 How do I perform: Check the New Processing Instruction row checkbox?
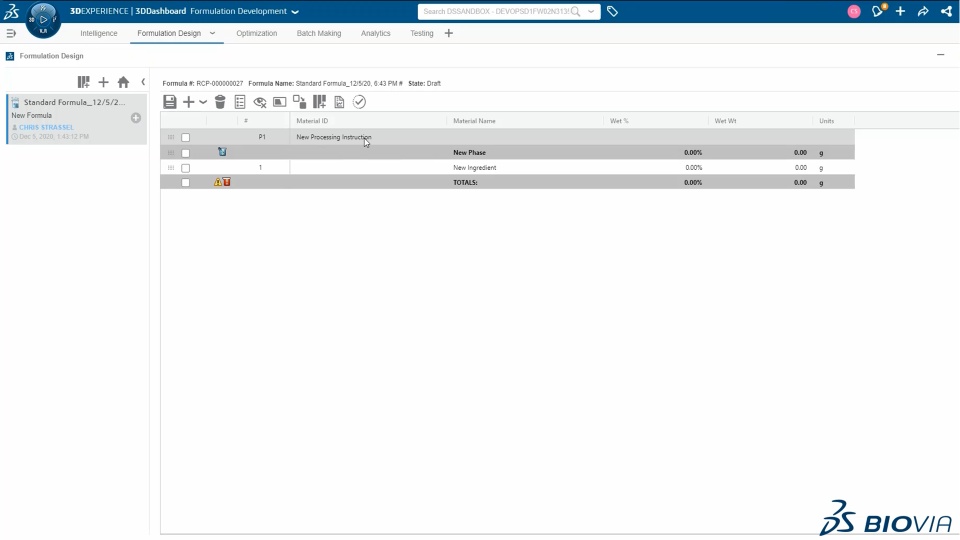[186, 138]
